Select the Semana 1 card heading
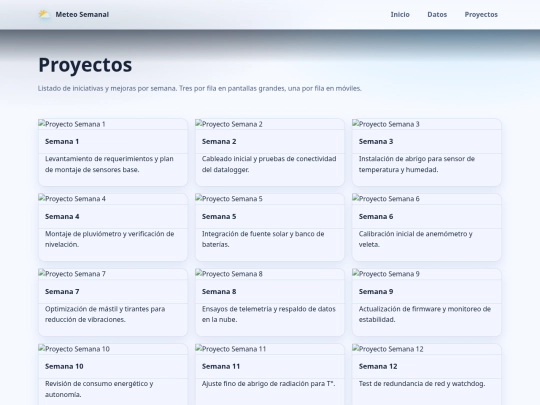Viewport: 540px width, 405px height. point(62,142)
